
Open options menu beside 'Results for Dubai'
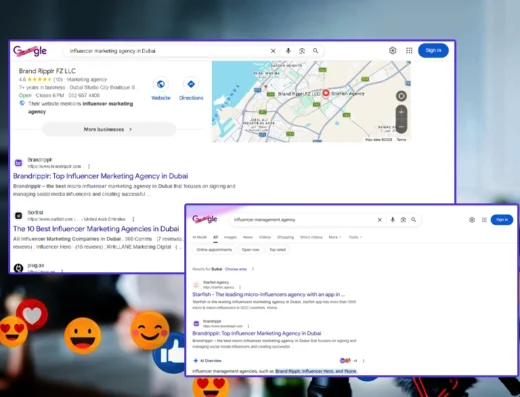[253, 269]
